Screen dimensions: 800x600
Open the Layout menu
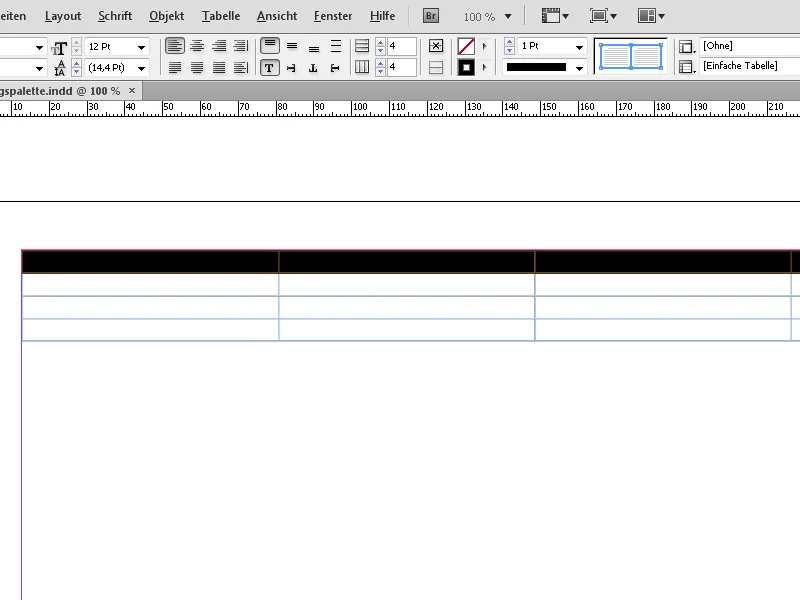(x=63, y=16)
